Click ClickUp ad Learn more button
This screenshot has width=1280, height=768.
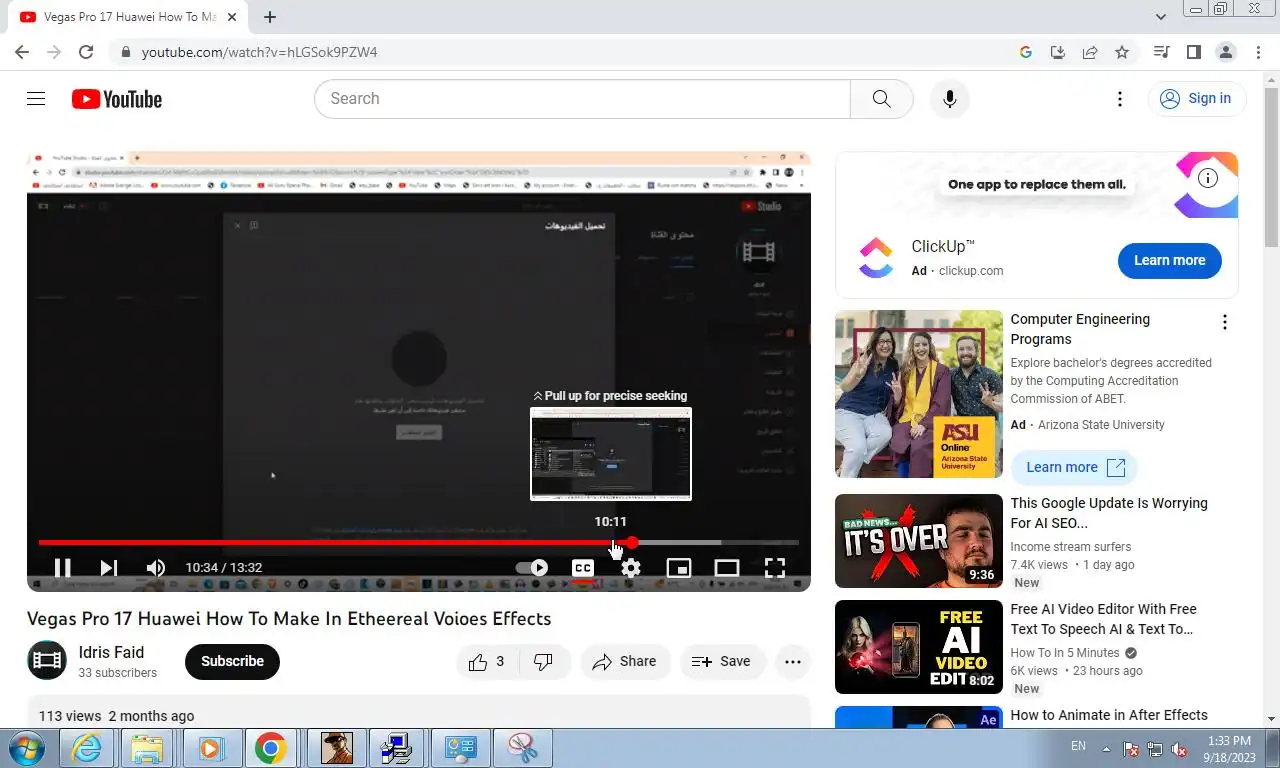coord(1169,260)
